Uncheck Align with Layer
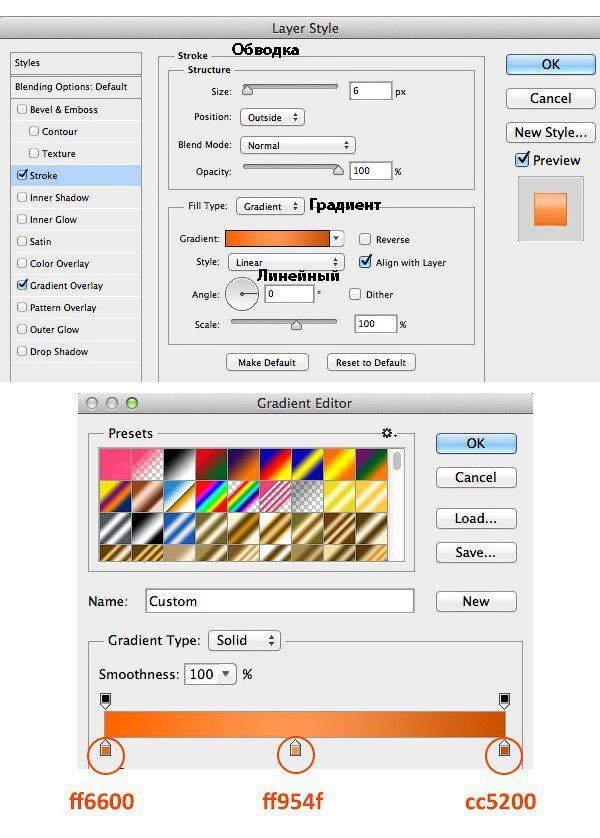Screen dimensions: 600x838 pyautogui.click(x=365, y=262)
